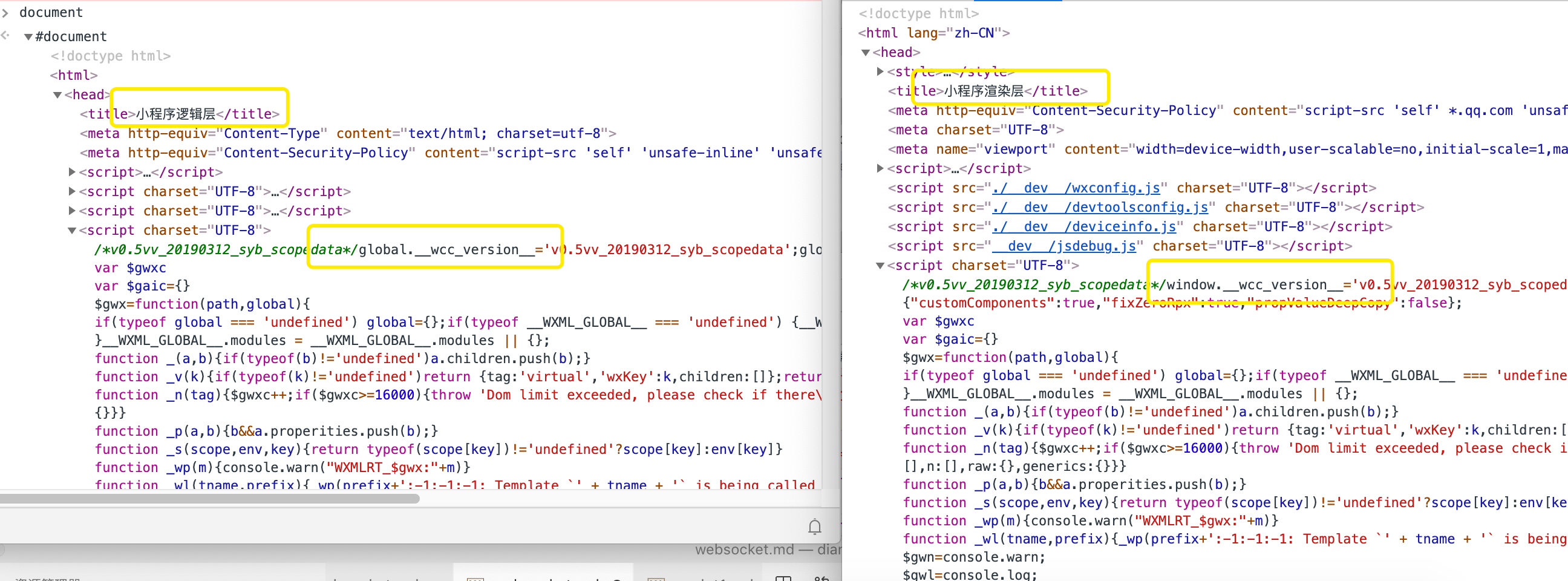Select the meta Content-Security-Policy element in right panel

[x=1228, y=111]
